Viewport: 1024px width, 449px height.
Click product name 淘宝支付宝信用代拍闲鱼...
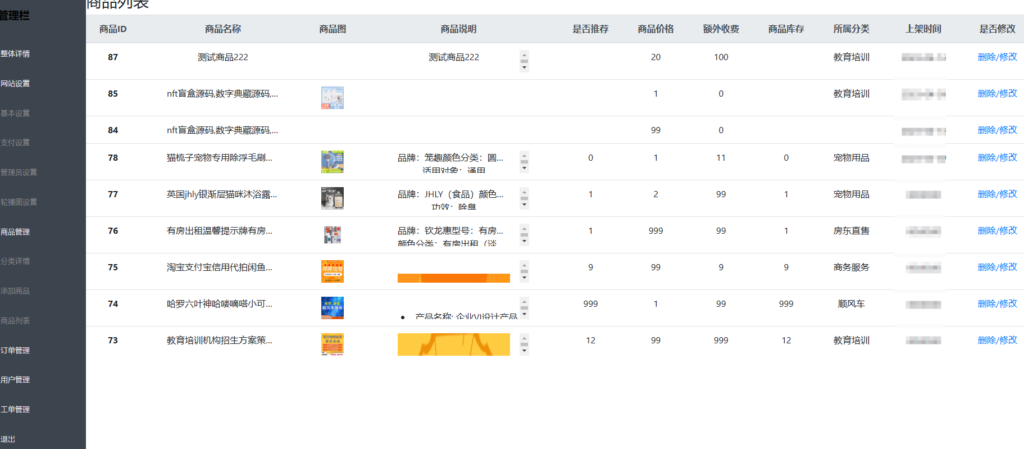[219, 267]
